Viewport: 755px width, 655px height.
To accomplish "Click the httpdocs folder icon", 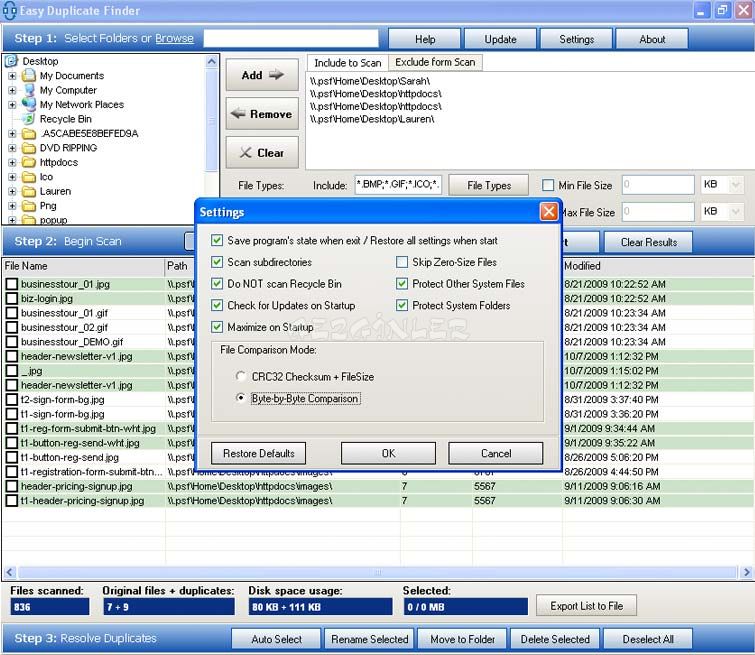I will [29, 162].
